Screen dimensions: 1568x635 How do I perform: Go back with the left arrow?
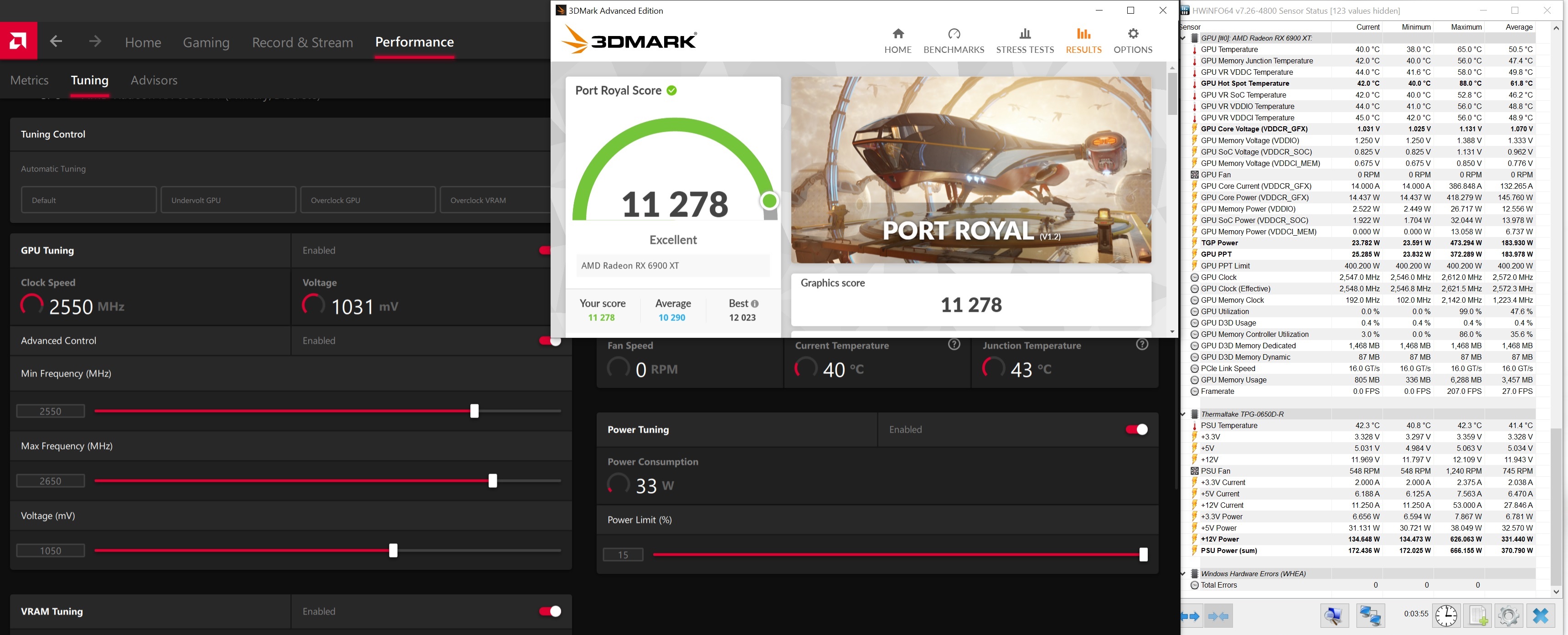pyautogui.click(x=56, y=41)
